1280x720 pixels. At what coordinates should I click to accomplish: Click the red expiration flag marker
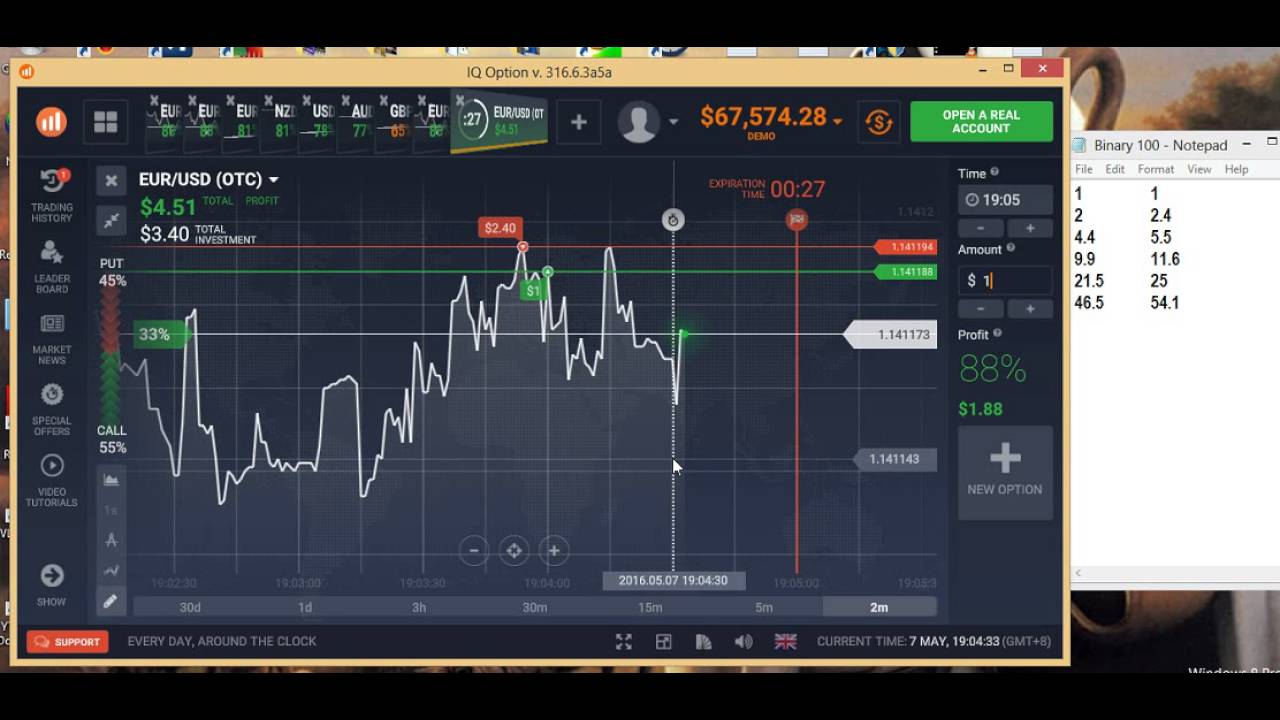click(797, 219)
